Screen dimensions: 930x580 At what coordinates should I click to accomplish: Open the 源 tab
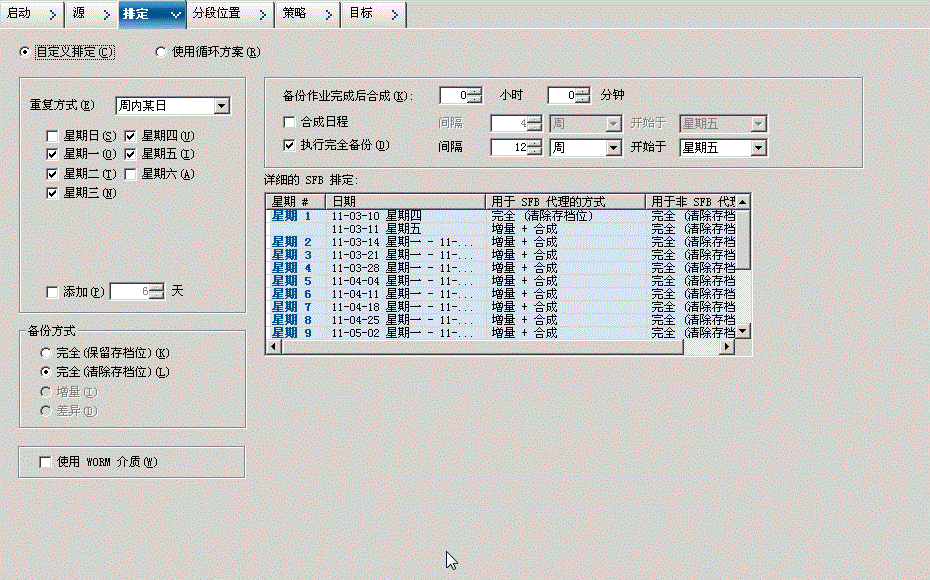pyautogui.click(x=77, y=15)
